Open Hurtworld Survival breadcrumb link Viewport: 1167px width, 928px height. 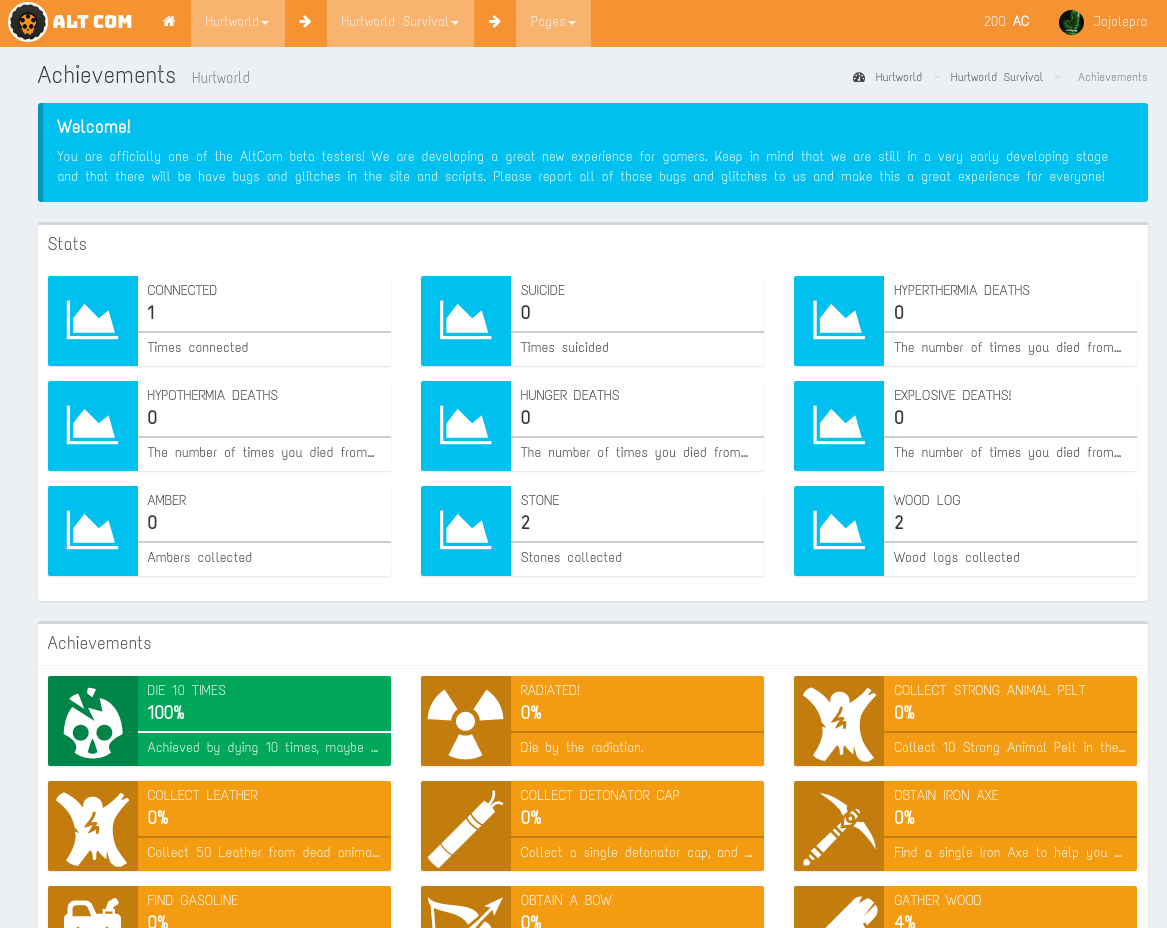(x=996, y=77)
